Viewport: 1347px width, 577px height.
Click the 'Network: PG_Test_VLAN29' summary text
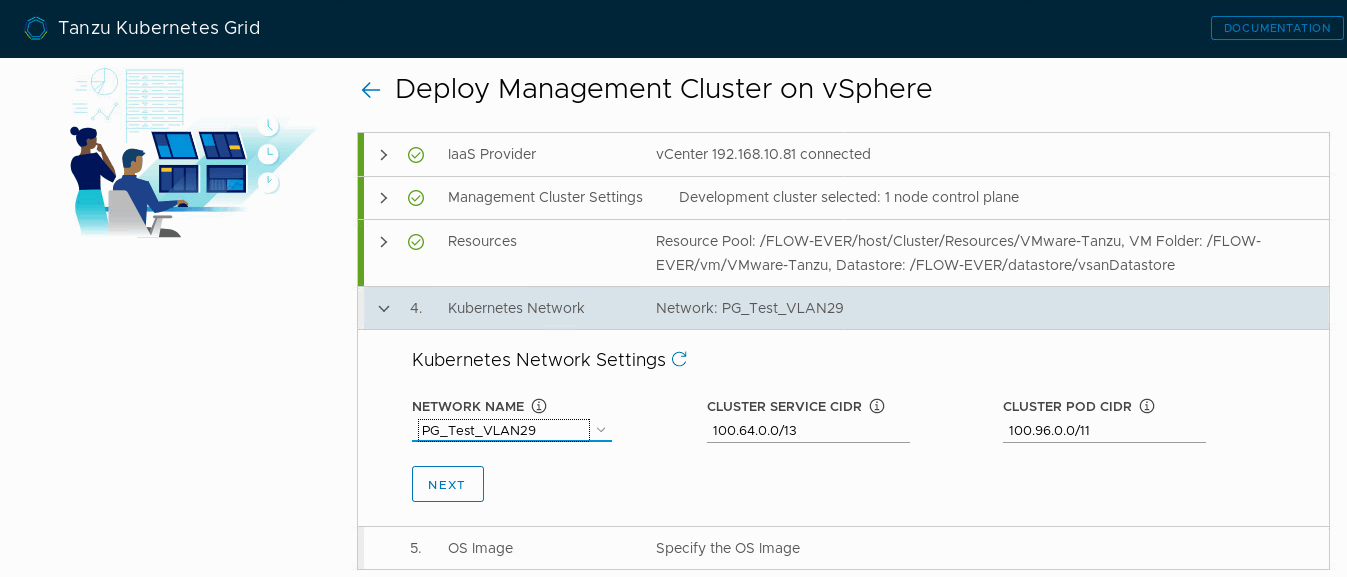pos(750,308)
